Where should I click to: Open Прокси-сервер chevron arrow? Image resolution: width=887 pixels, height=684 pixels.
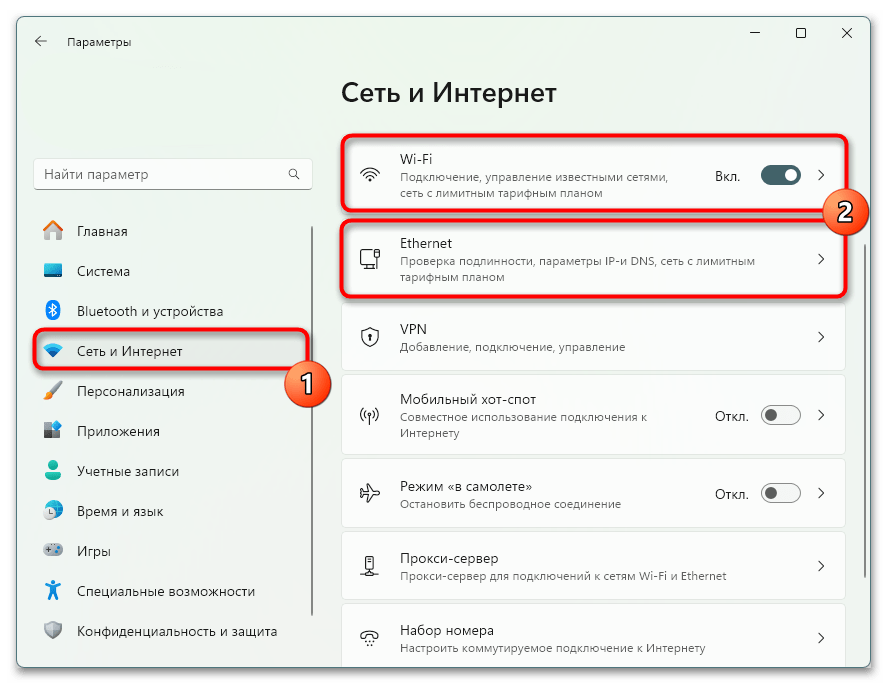coord(821,566)
